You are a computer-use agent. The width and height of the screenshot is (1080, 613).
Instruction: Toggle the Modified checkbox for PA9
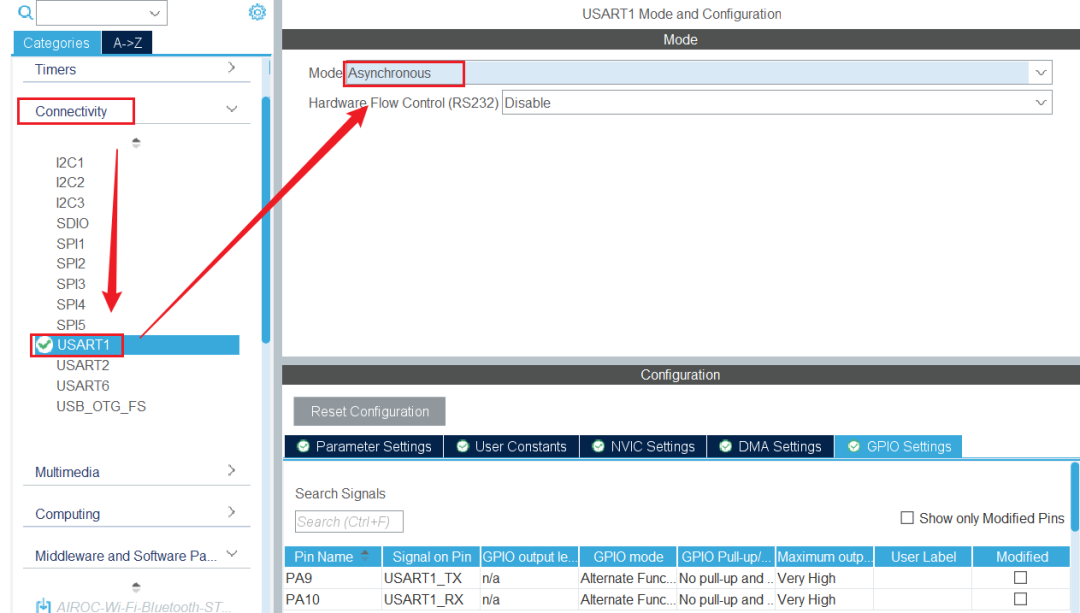[1020, 578]
